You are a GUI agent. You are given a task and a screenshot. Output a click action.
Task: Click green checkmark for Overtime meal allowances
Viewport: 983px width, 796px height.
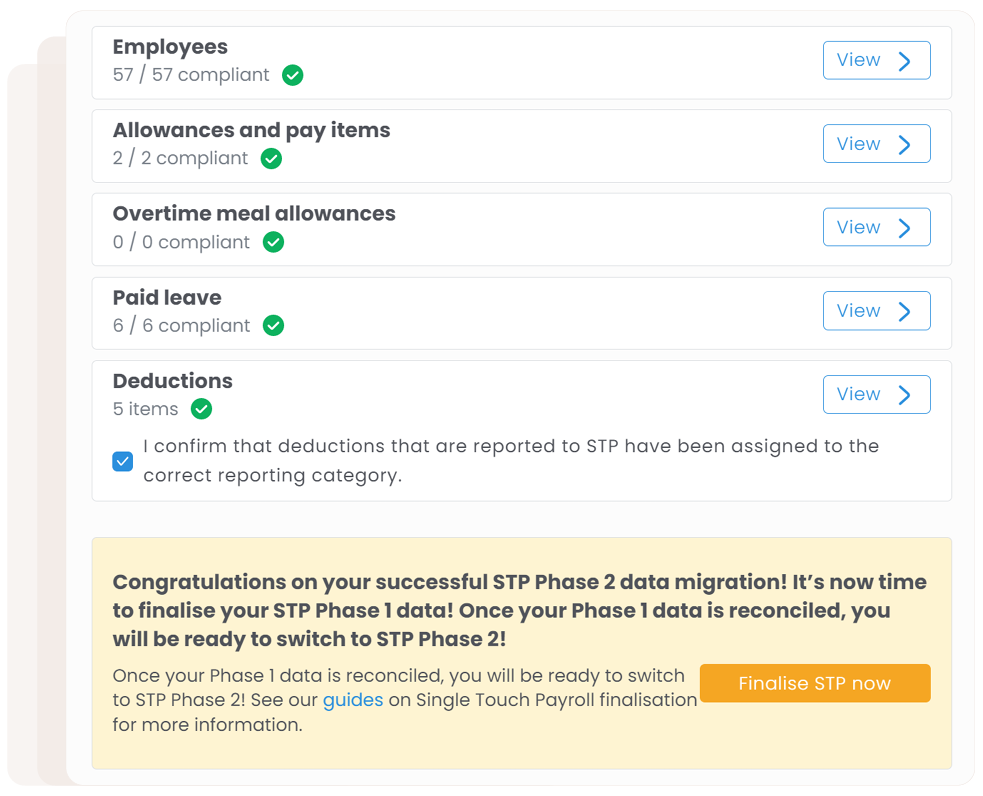point(273,242)
